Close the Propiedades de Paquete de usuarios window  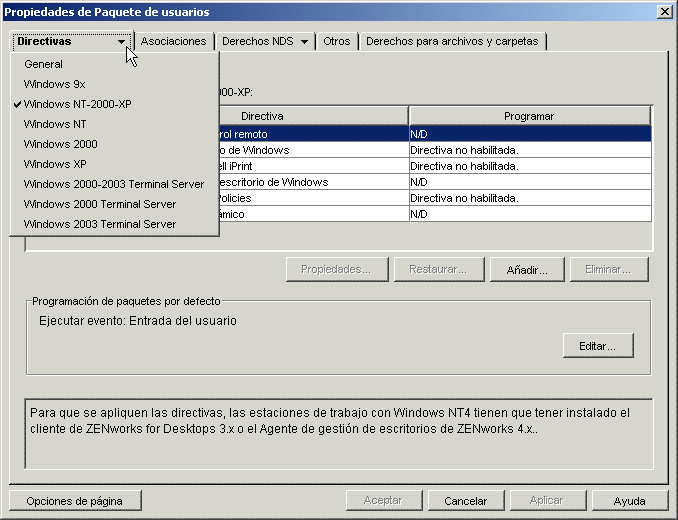point(664,12)
